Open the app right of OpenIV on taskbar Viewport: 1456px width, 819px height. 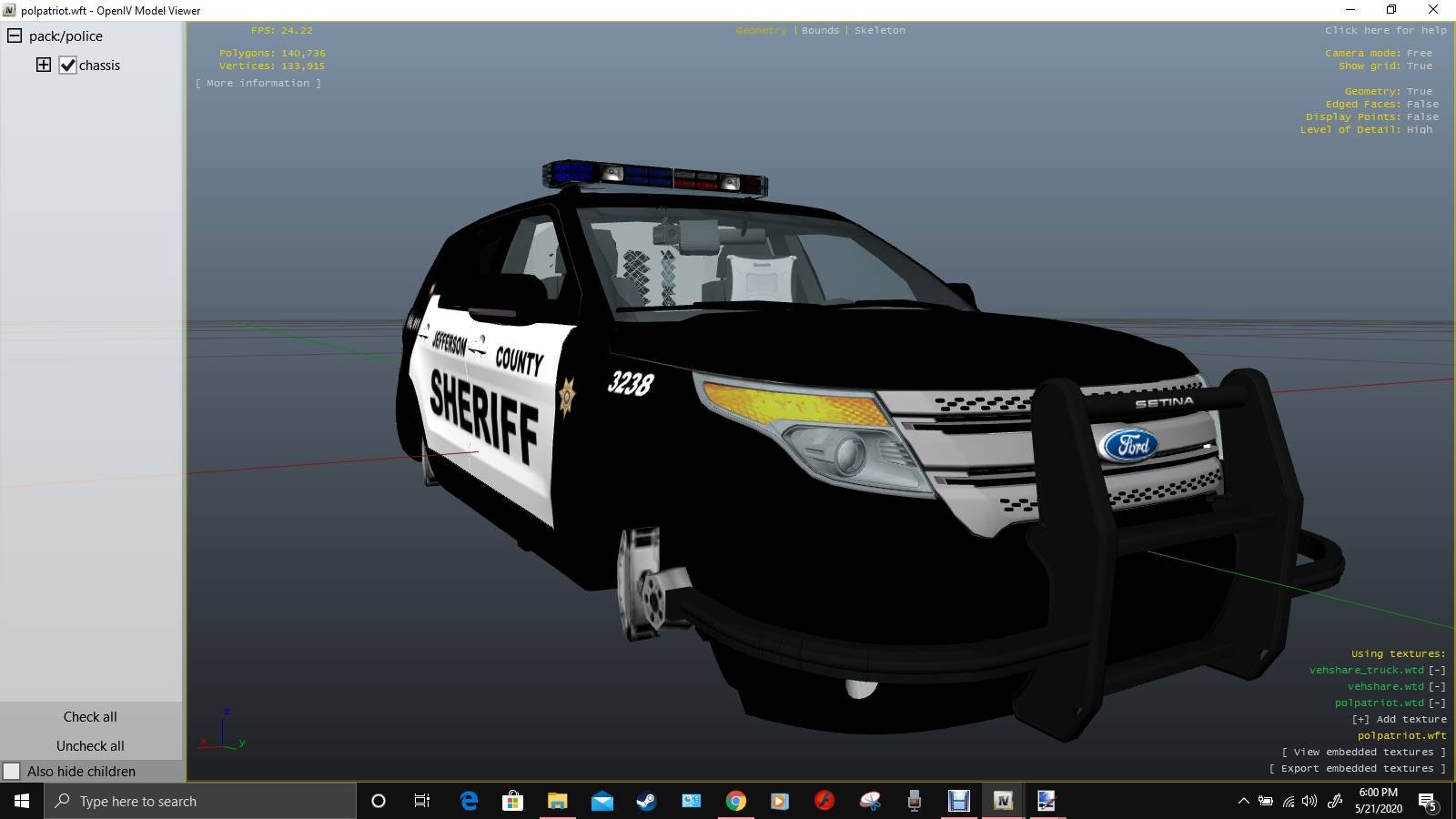tap(1047, 801)
